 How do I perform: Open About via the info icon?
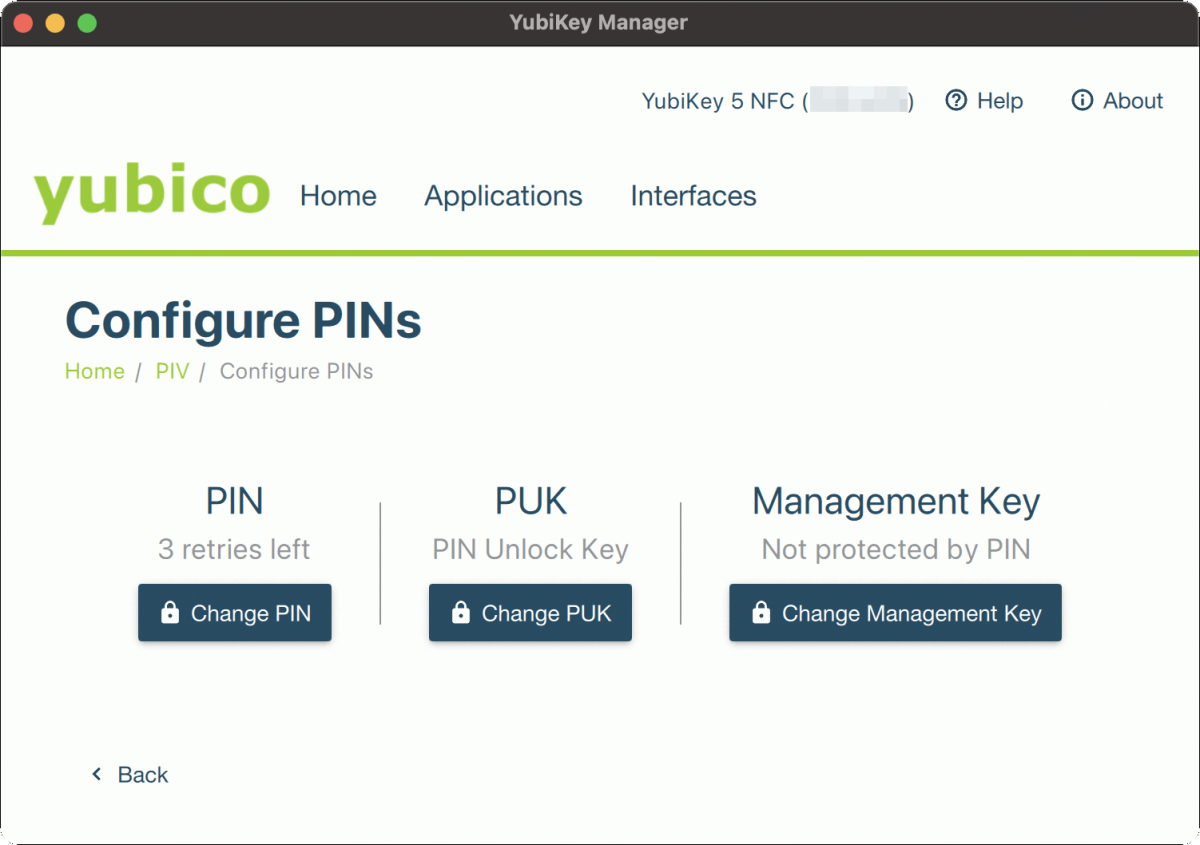click(1081, 101)
